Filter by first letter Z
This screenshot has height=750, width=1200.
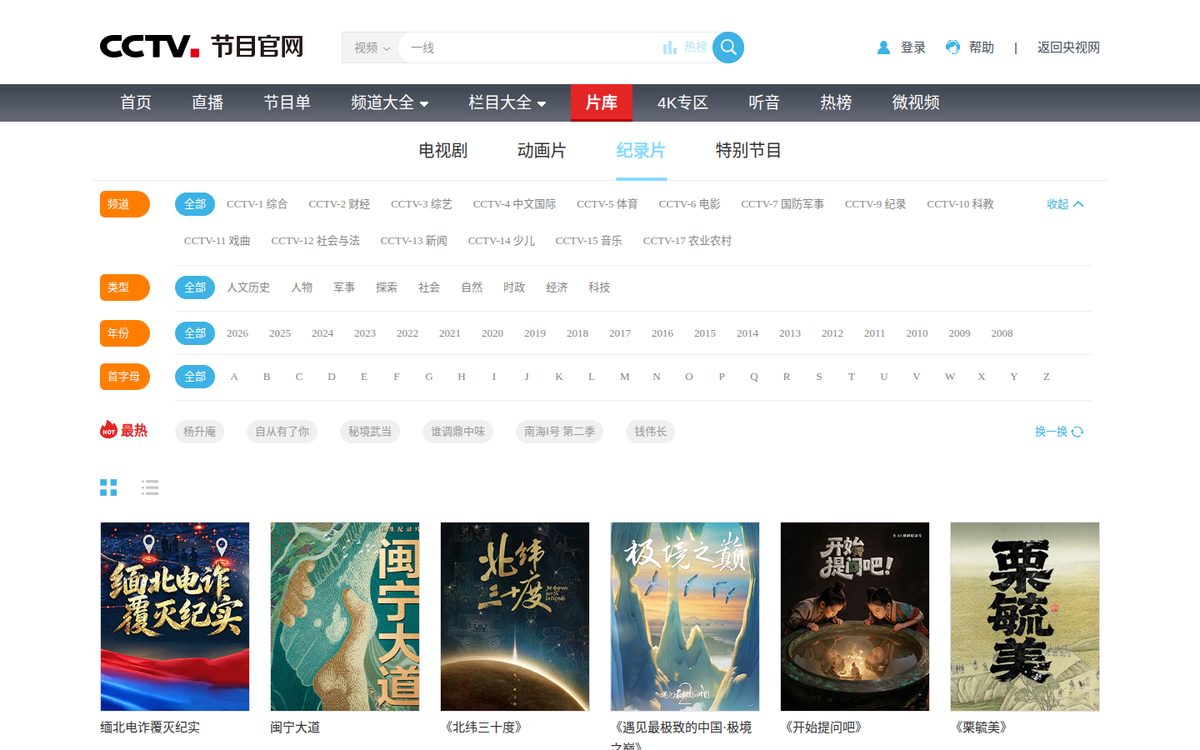[x=1046, y=377]
